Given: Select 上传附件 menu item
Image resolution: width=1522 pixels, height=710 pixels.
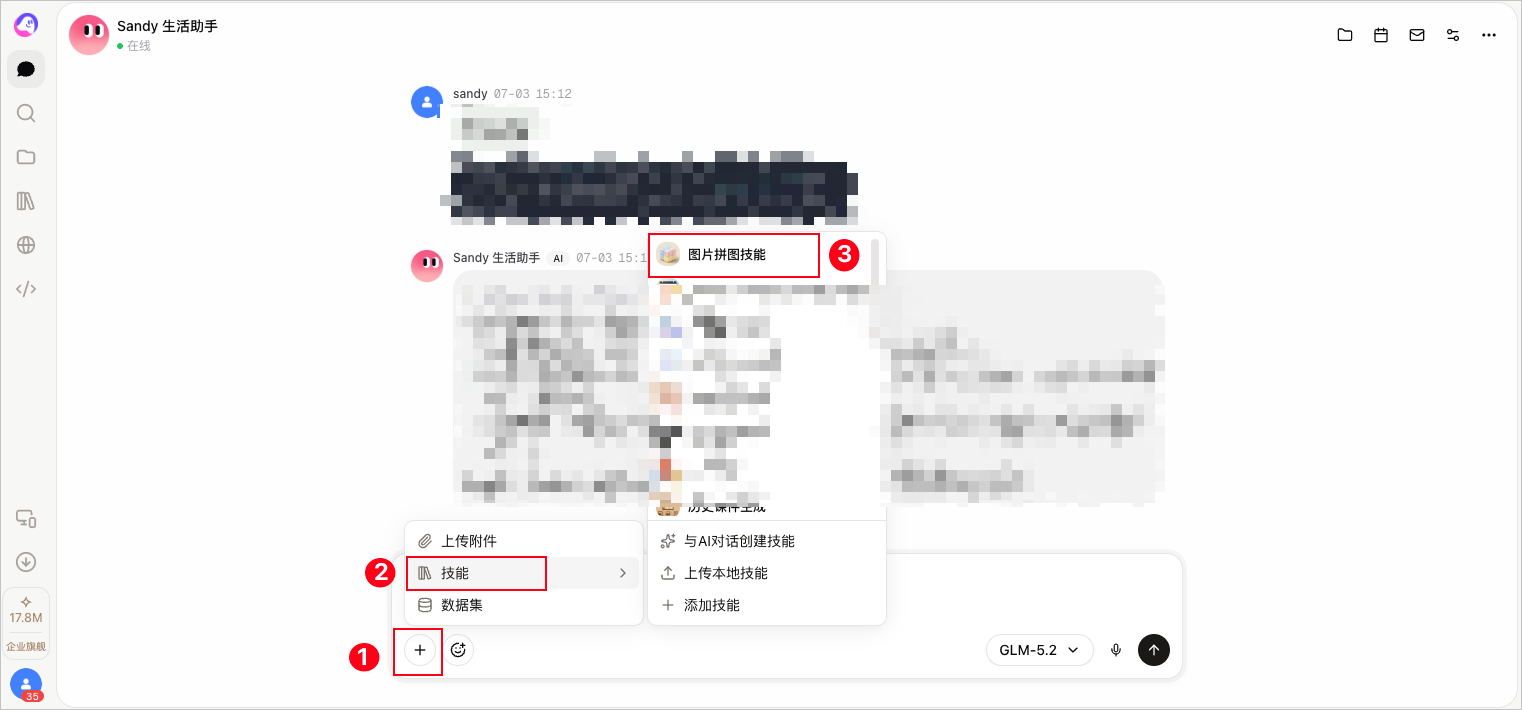Looking at the screenshot, I should click(524, 541).
